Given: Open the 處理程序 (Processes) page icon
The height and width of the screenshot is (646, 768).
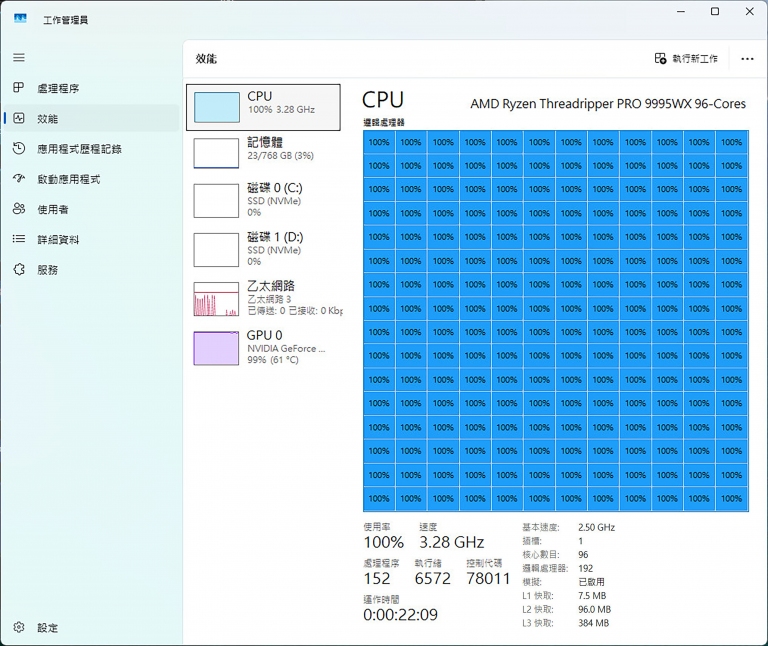Looking at the screenshot, I should (18, 88).
